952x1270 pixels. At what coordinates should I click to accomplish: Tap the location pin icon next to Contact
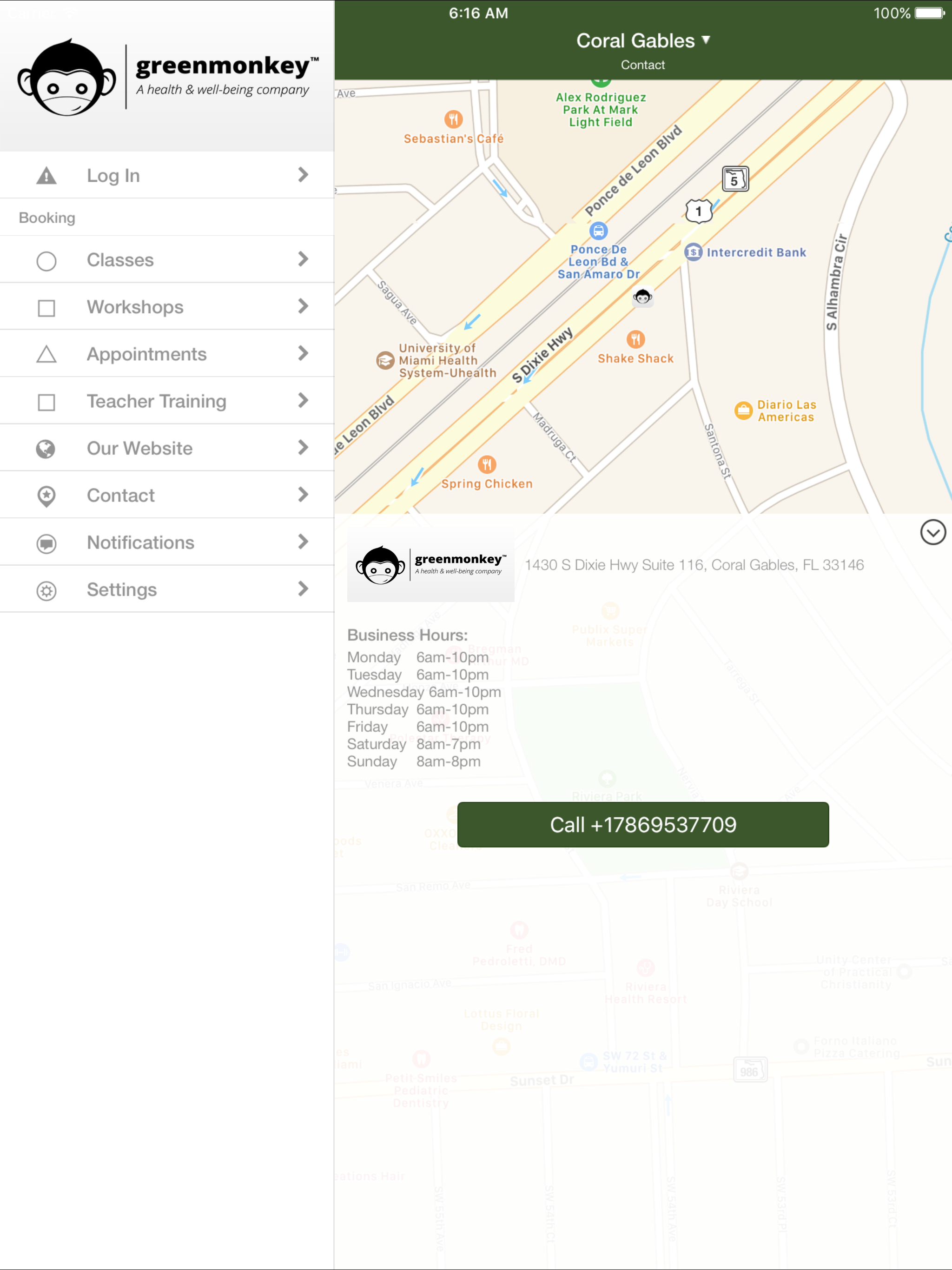pyautogui.click(x=46, y=496)
